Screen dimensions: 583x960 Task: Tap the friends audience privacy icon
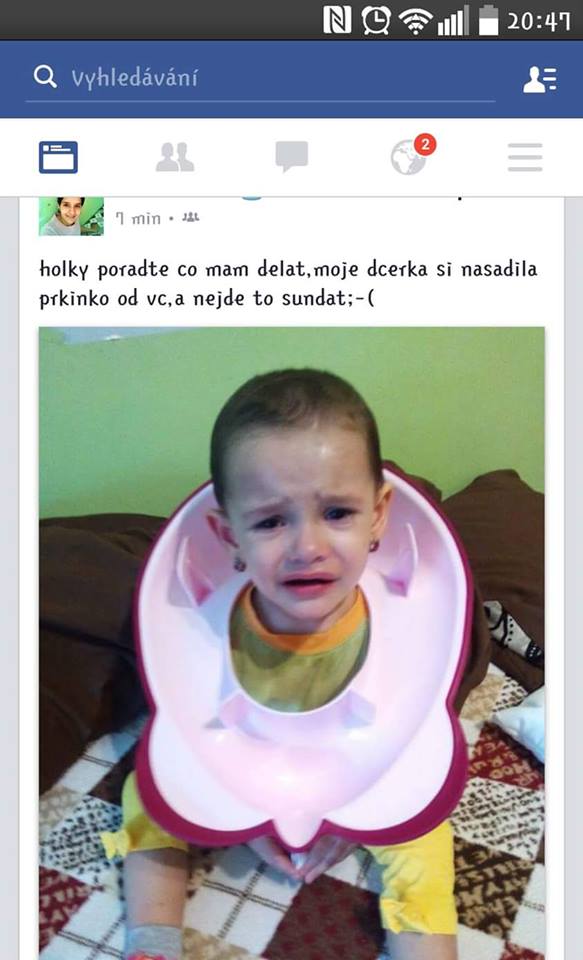pyautogui.click(x=191, y=217)
